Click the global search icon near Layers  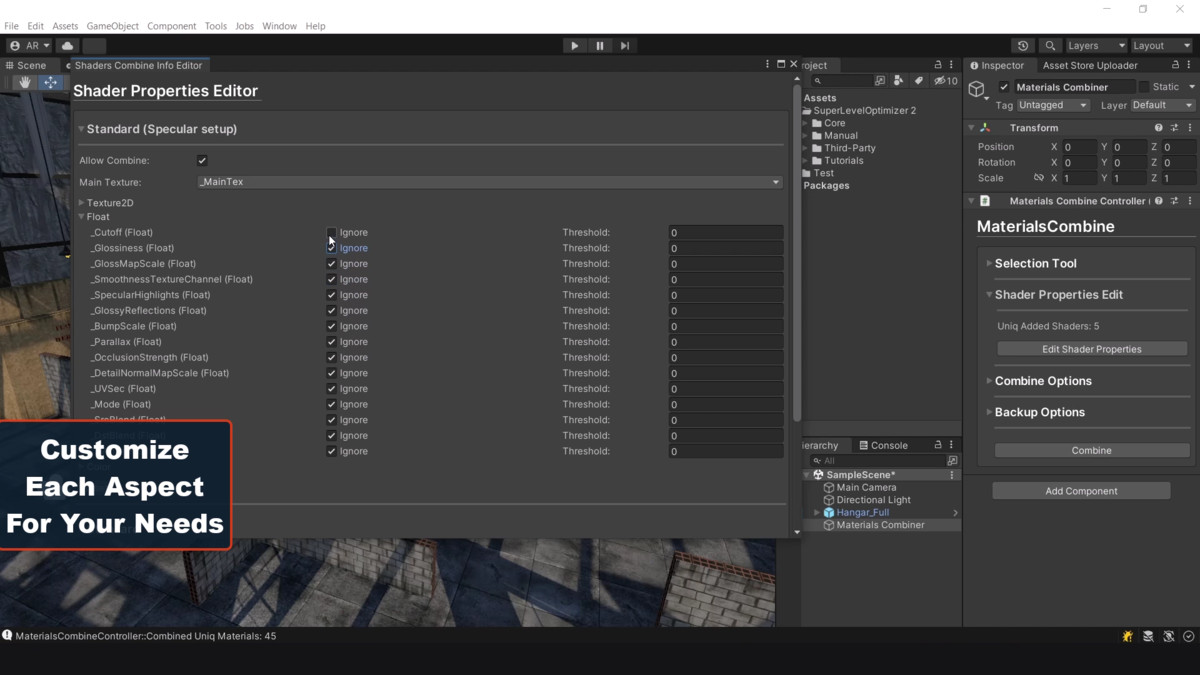(x=1050, y=45)
